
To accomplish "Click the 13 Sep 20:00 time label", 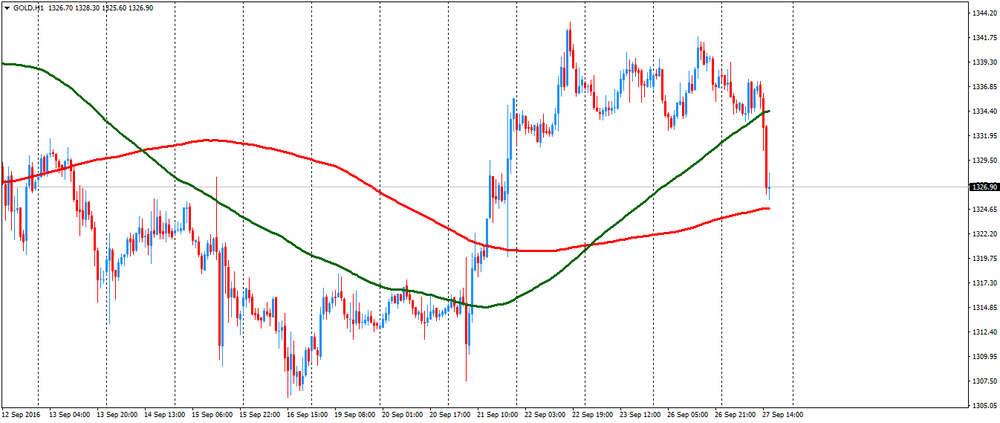I will pyautogui.click(x=115, y=414).
